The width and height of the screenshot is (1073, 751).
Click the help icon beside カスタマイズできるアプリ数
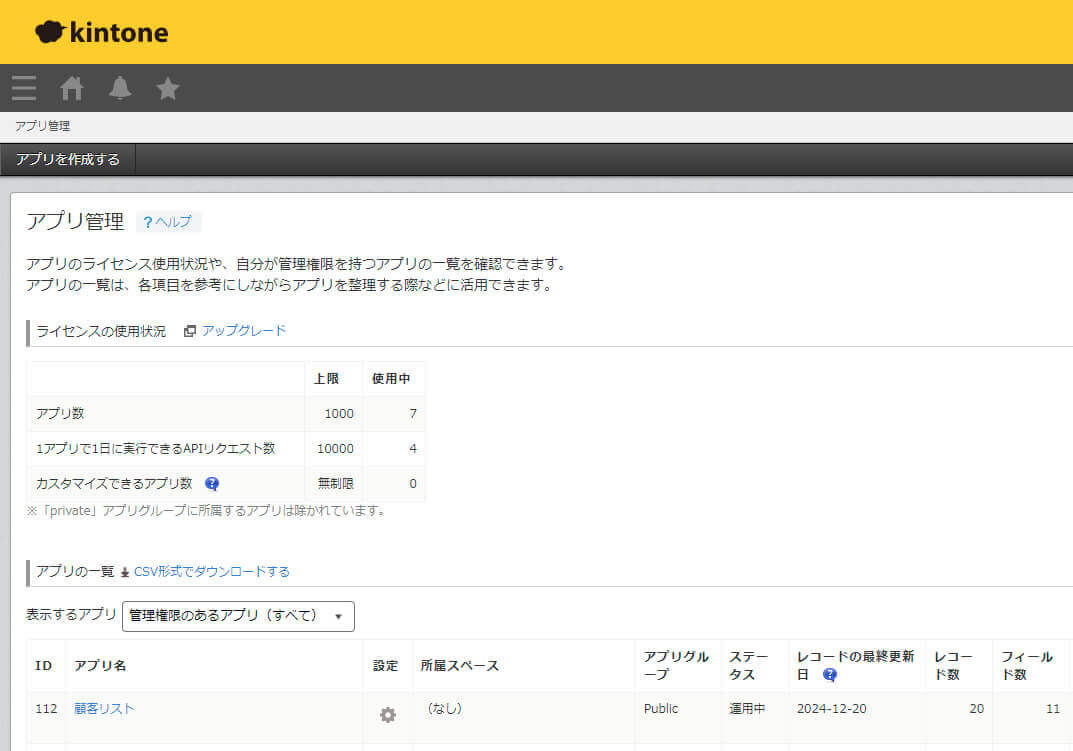click(210, 483)
